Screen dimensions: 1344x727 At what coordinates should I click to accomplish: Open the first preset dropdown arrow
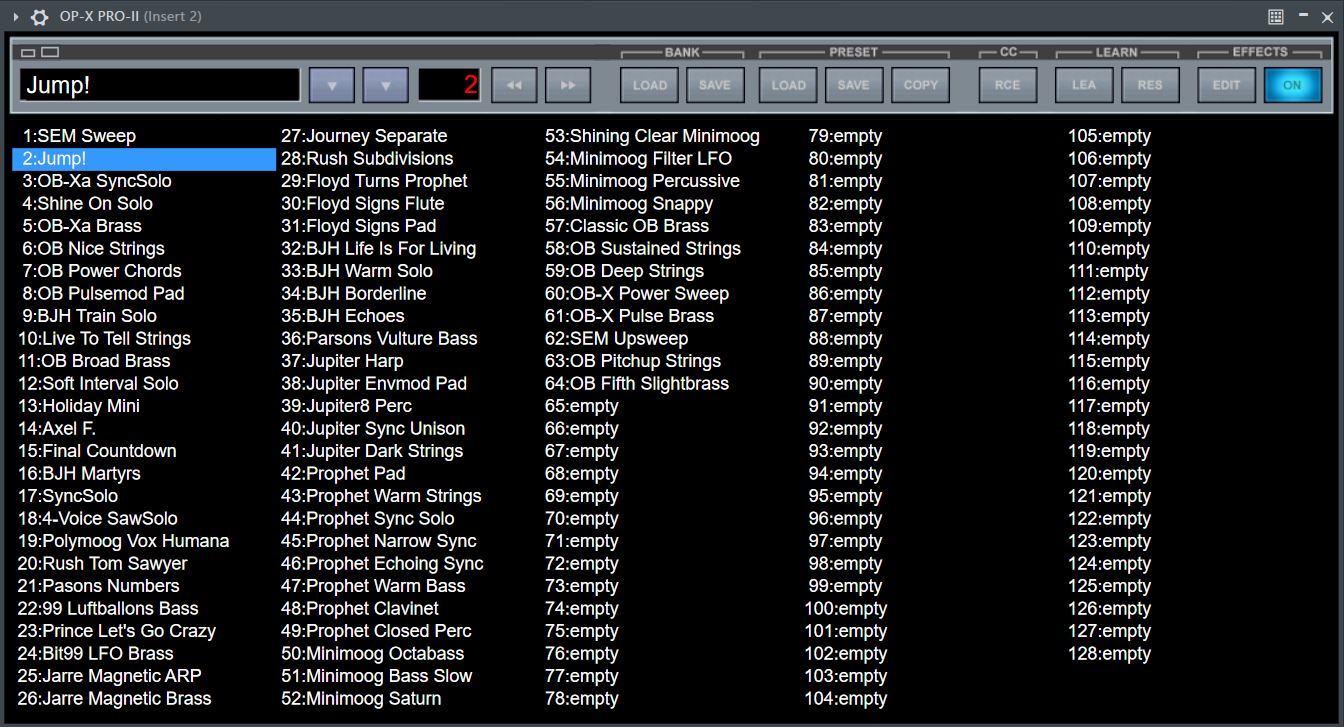(x=332, y=85)
